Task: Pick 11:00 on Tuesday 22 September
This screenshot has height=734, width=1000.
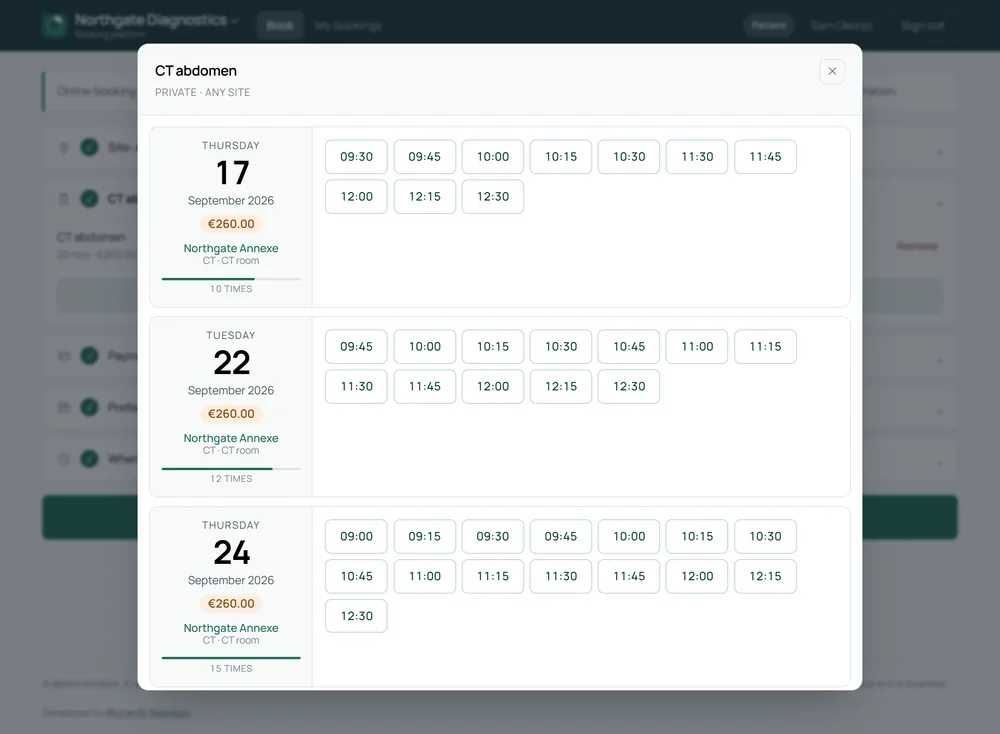Action: tap(697, 346)
